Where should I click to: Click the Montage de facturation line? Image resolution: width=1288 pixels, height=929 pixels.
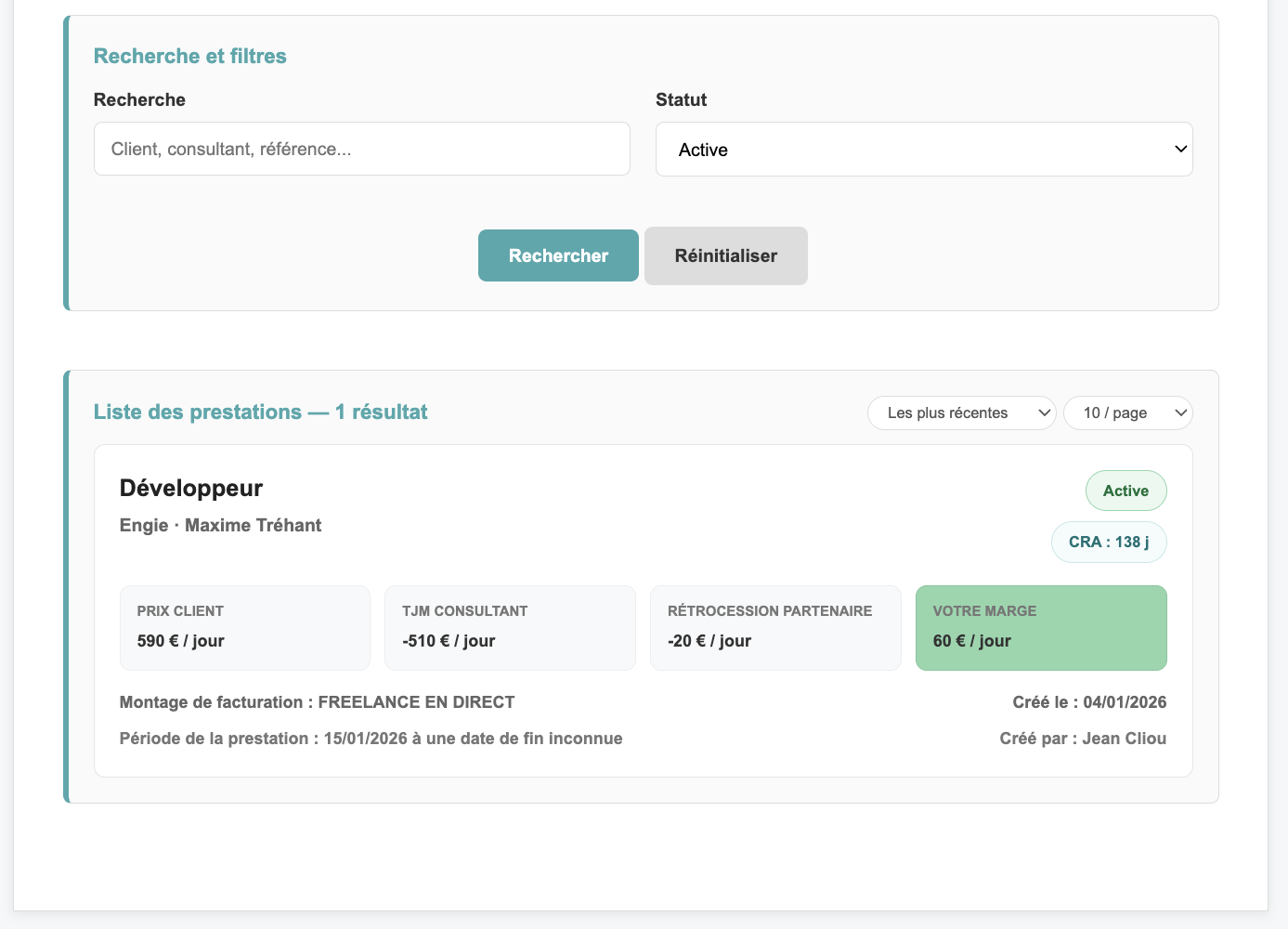pyautogui.click(x=318, y=702)
